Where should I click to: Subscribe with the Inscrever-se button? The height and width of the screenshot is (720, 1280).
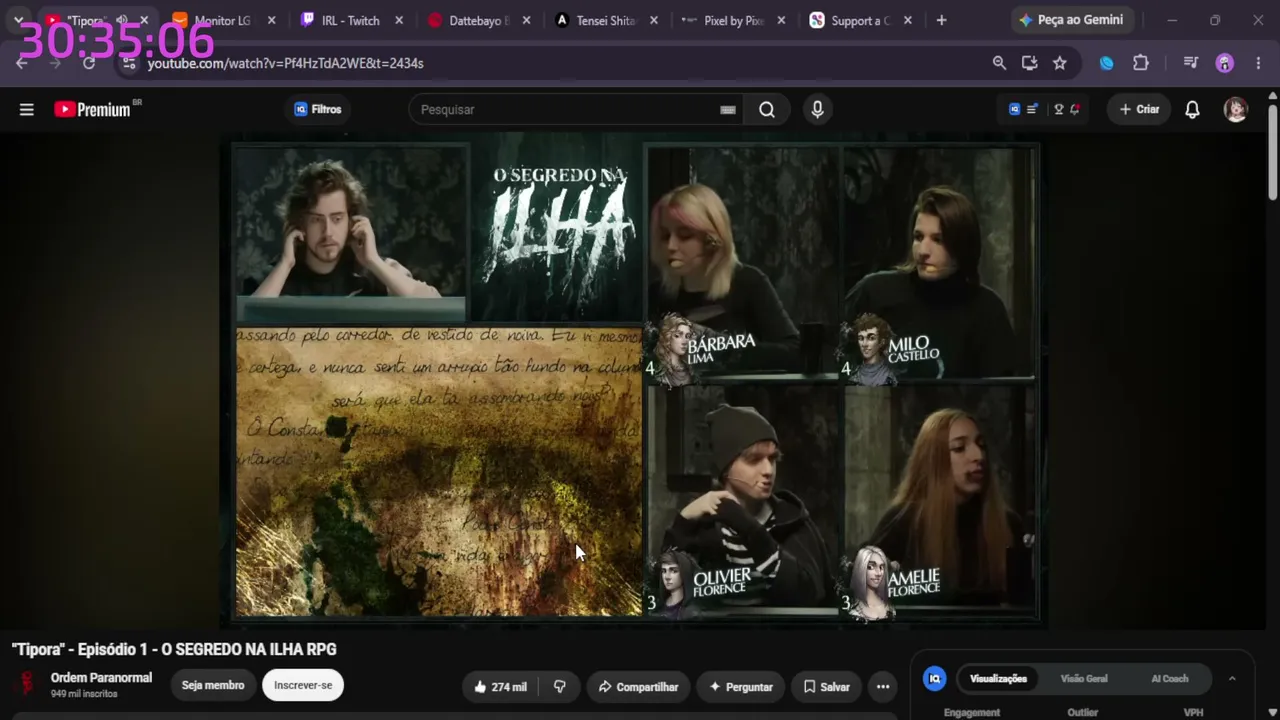point(303,685)
